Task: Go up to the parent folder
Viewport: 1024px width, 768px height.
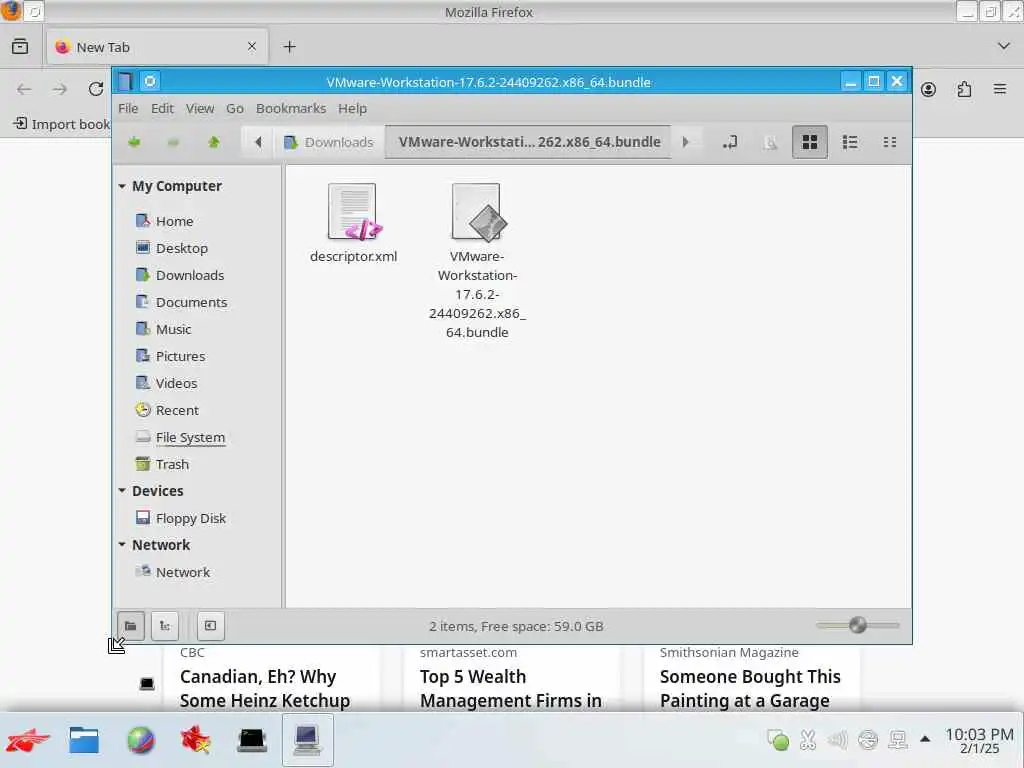Action: (x=214, y=142)
